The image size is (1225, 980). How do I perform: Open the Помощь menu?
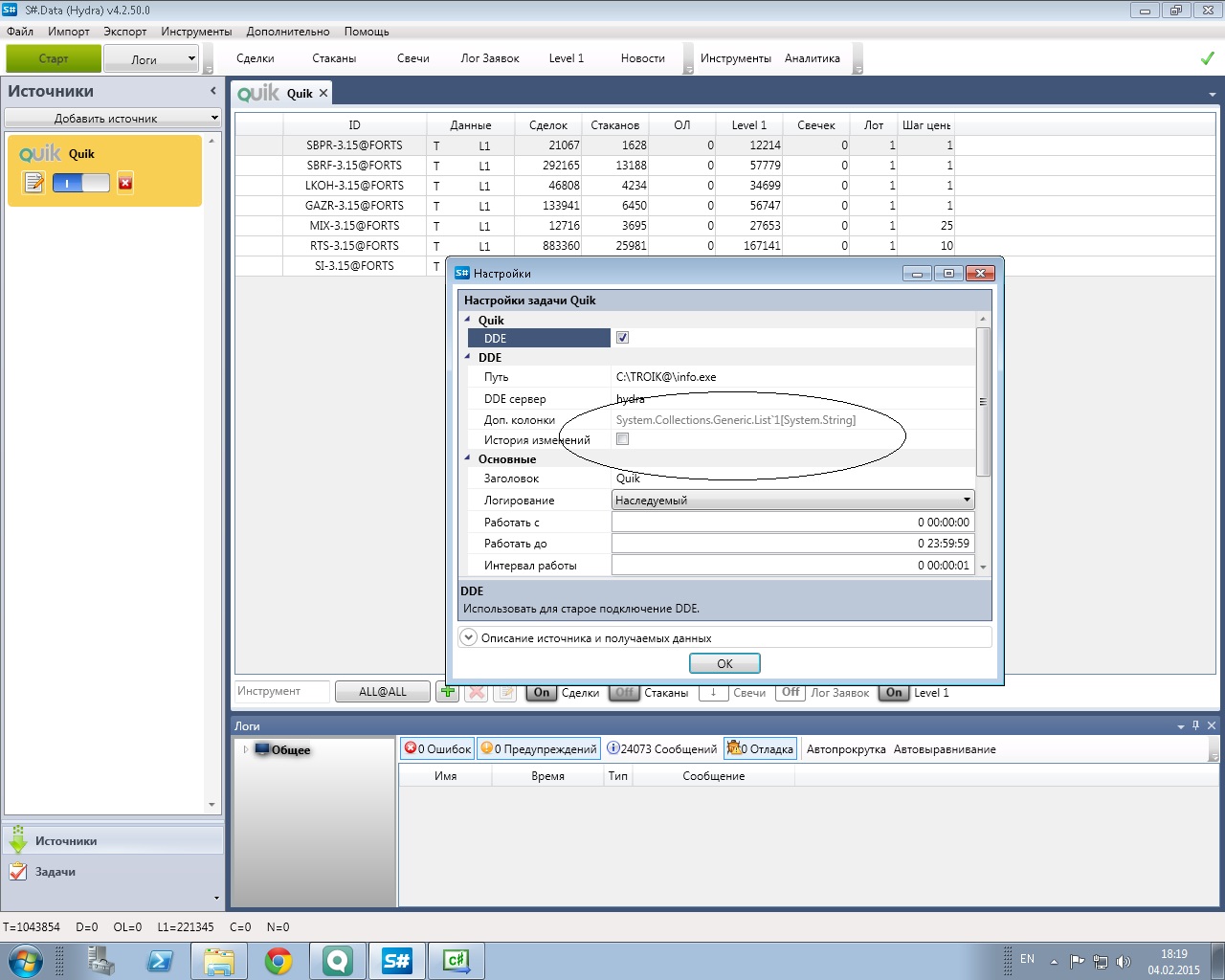pos(367,32)
